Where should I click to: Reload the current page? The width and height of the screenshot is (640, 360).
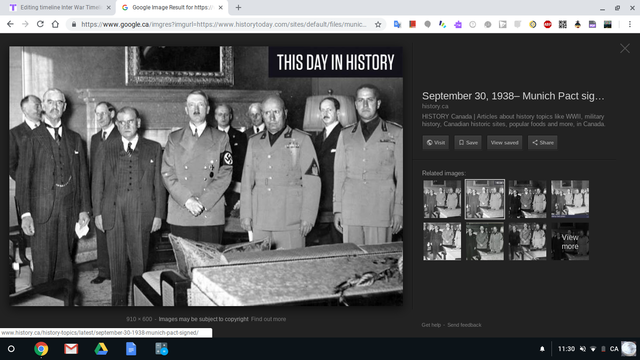(x=40, y=24)
